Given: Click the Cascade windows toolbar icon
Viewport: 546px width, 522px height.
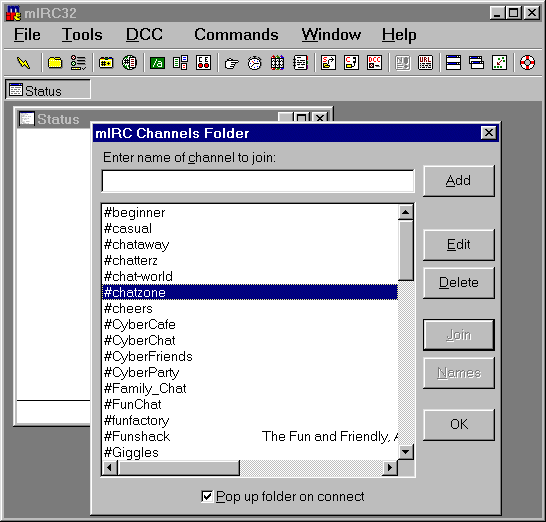Looking at the screenshot, I should click(x=476, y=63).
